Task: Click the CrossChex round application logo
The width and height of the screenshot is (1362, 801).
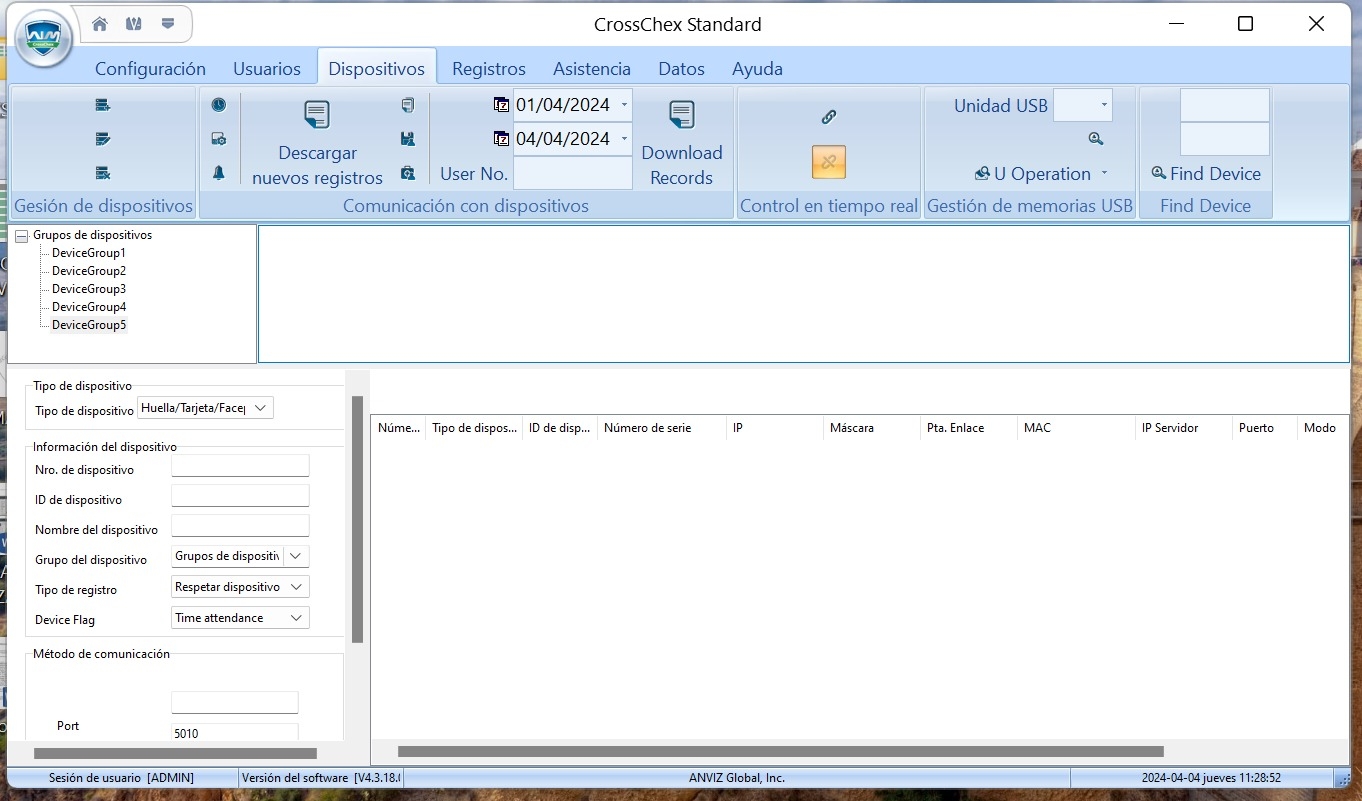Action: point(44,40)
